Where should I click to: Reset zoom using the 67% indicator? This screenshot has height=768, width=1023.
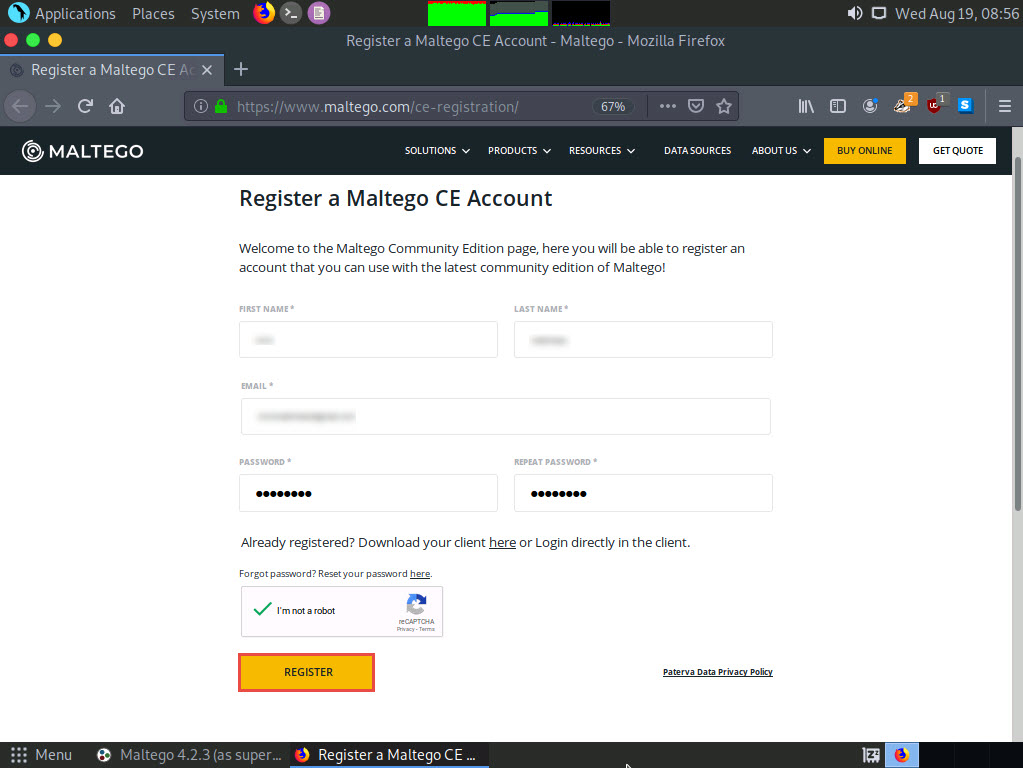(613, 106)
